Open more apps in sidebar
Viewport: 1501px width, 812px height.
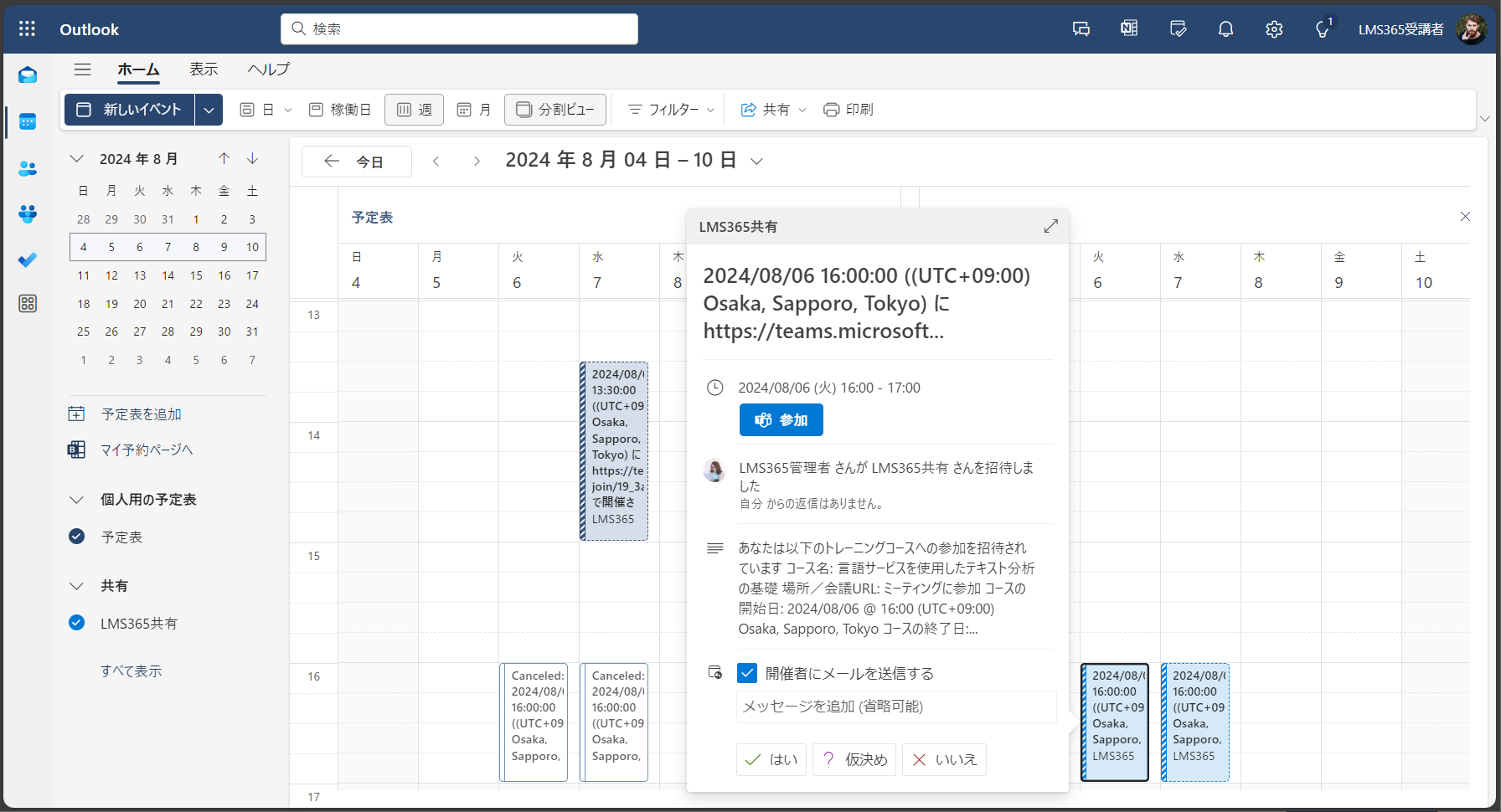coord(28,304)
